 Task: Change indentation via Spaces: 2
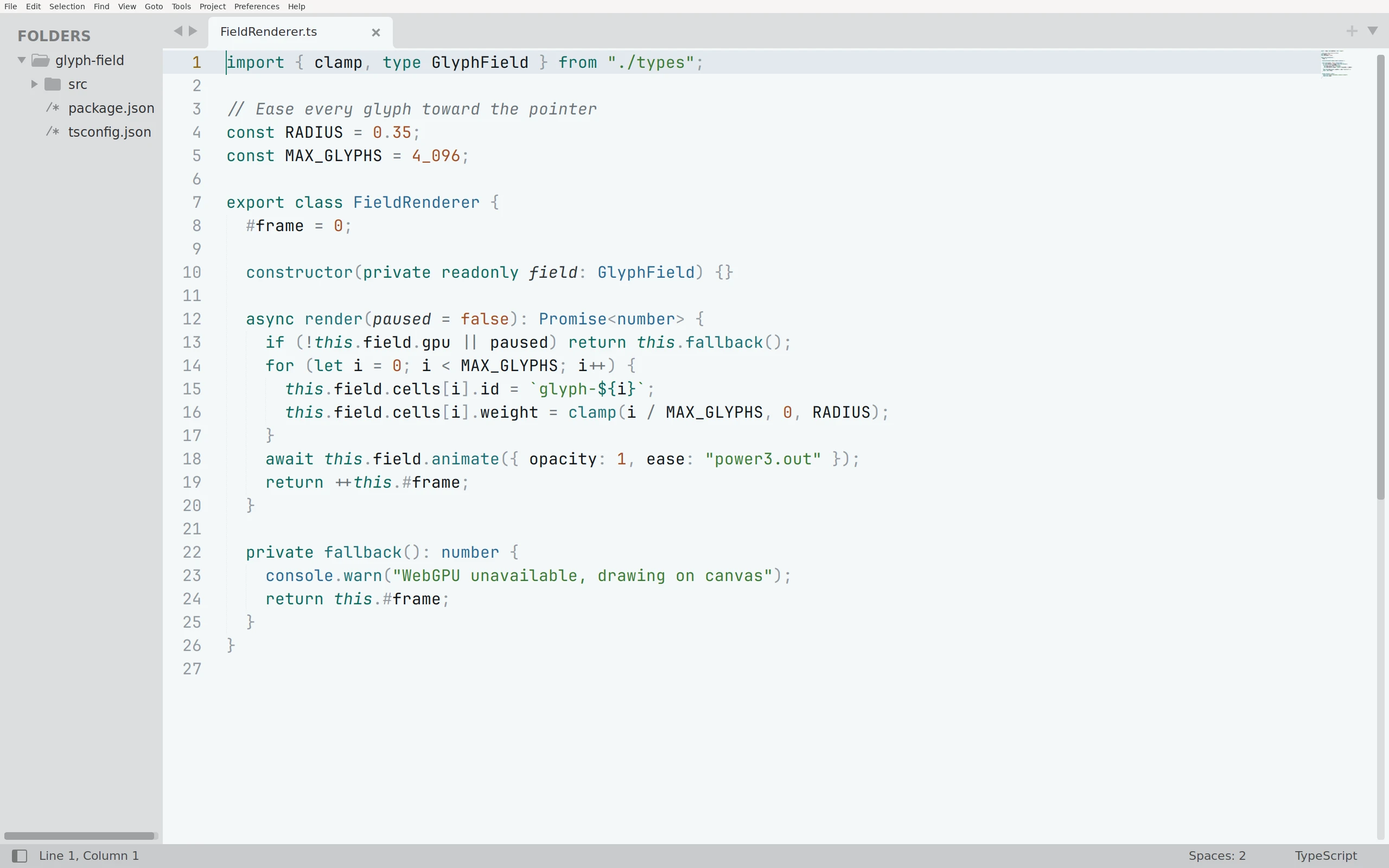click(1217, 856)
